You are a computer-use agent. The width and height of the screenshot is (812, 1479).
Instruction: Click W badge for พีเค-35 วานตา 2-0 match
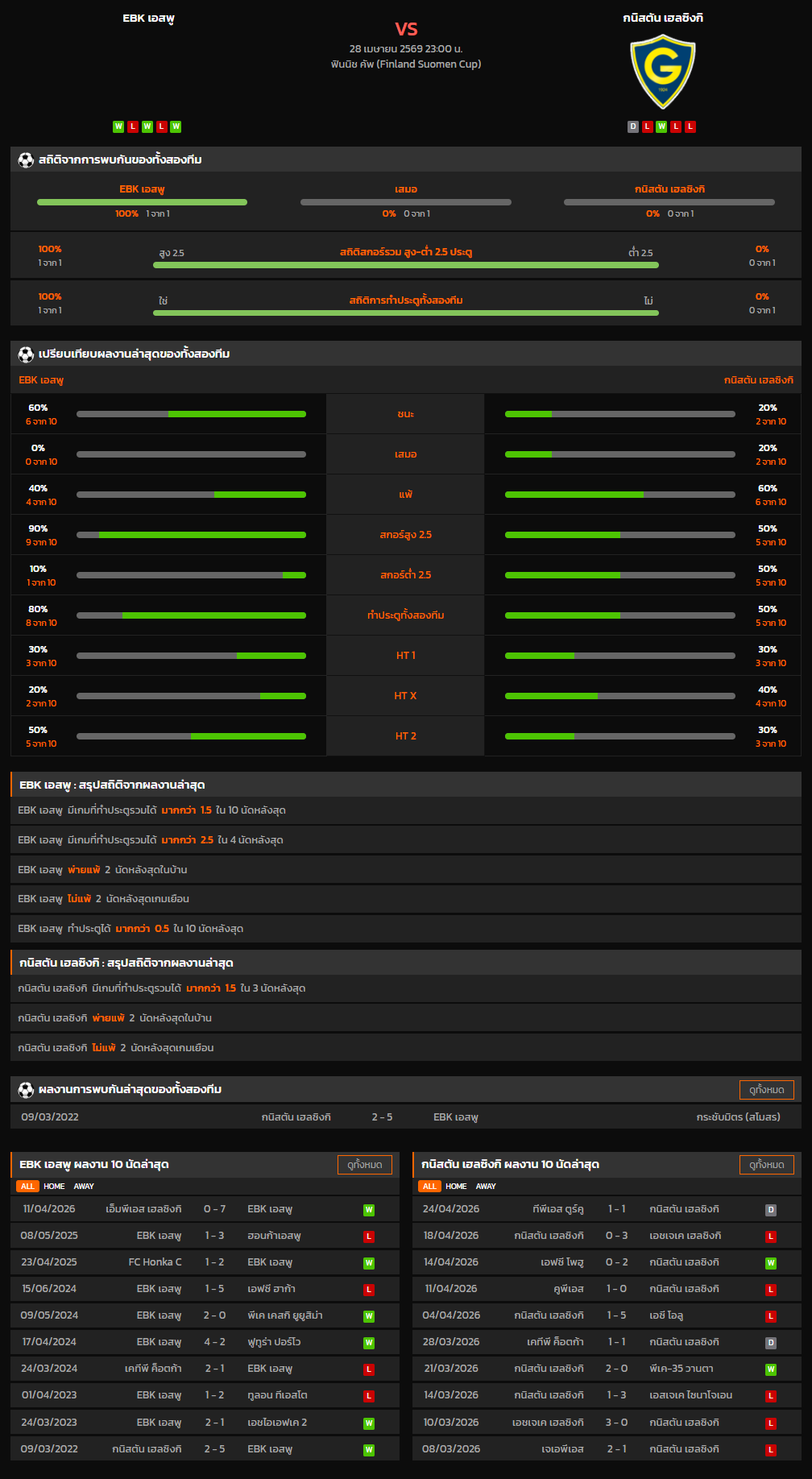(x=770, y=1369)
